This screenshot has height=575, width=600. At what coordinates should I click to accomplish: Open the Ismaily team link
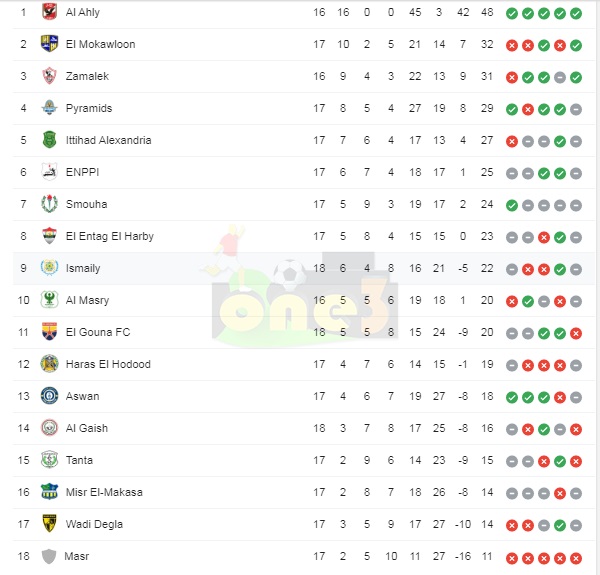(x=83, y=268)
